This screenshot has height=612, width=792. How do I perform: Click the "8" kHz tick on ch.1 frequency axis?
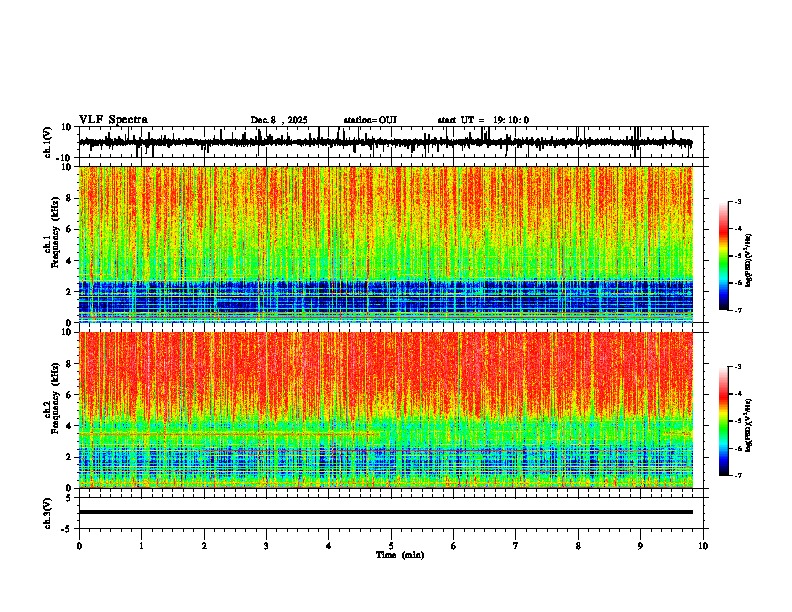point(70,198)
